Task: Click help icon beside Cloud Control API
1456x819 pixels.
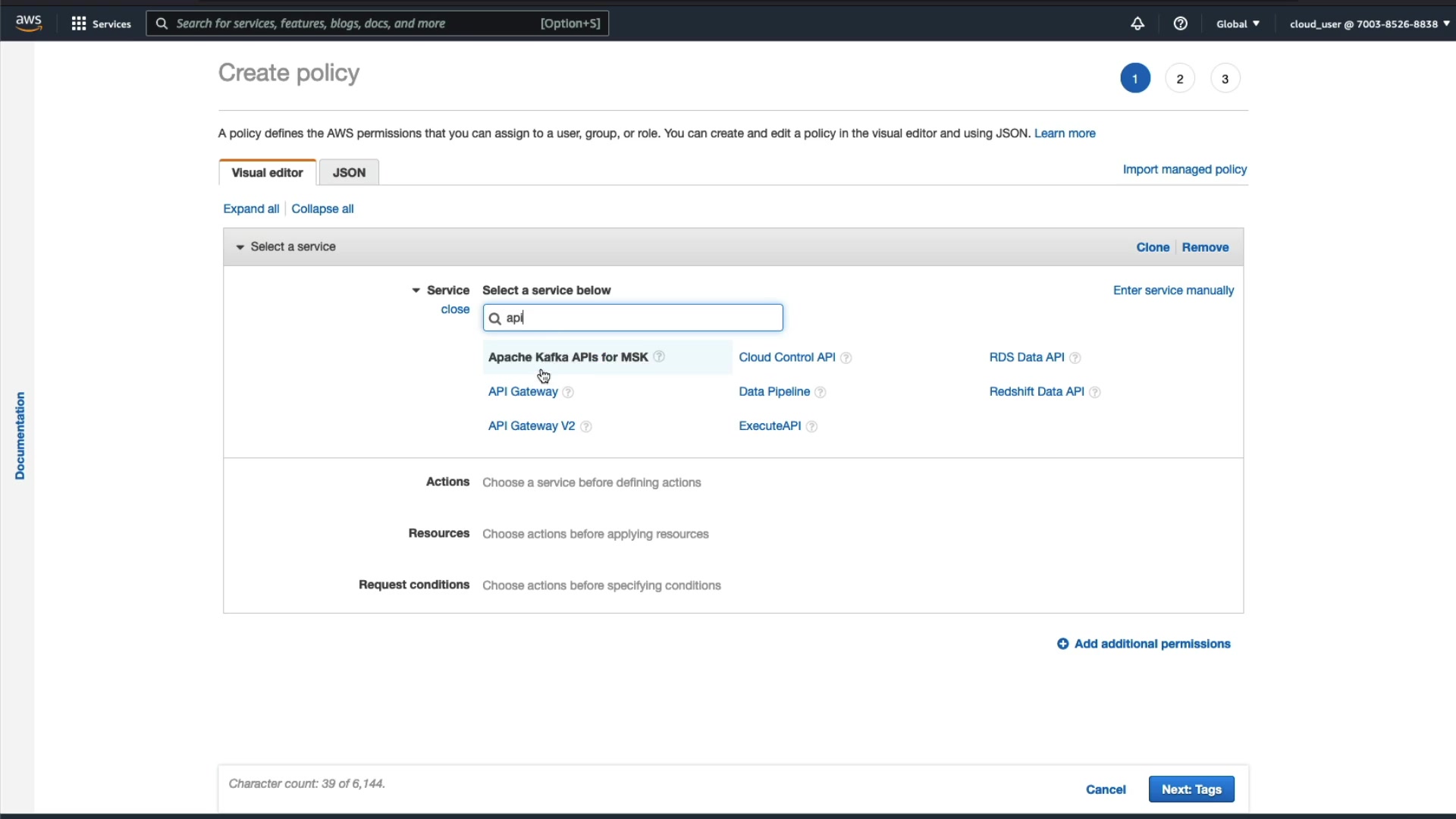Action: pyautogui.click(x=846, y=358)
